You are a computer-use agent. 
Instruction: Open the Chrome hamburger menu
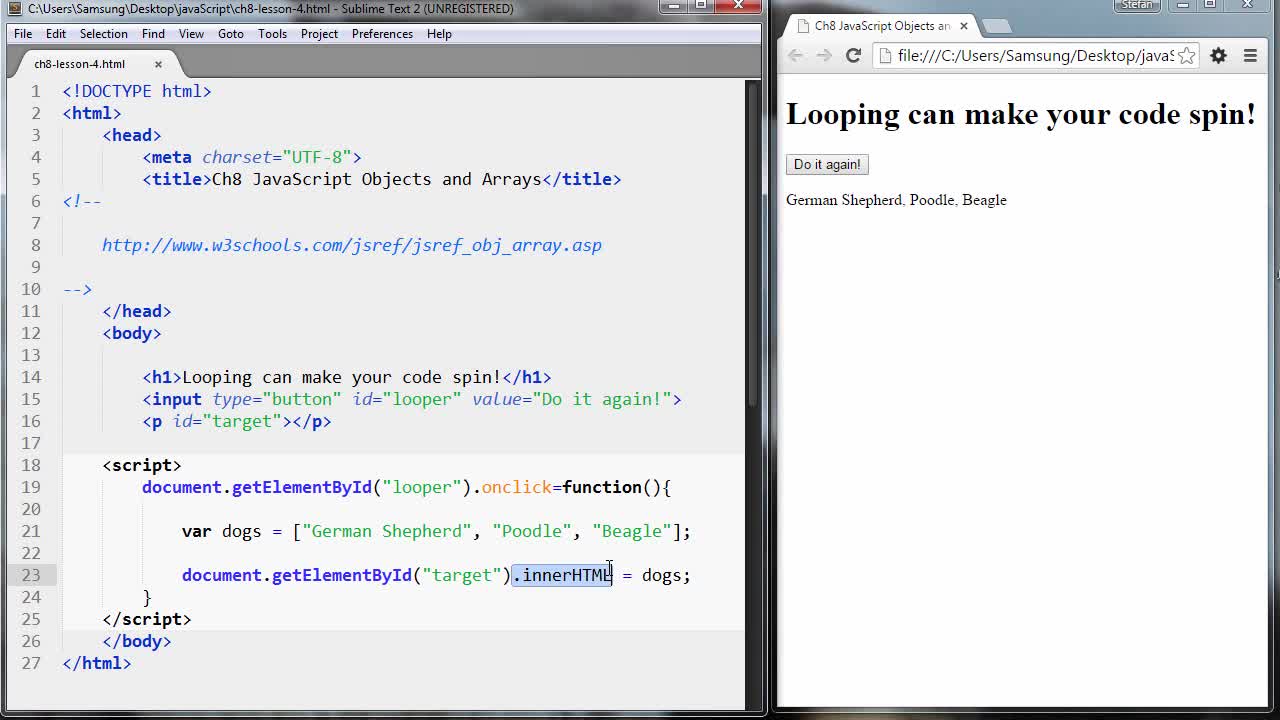click(x=1250, y=56)
